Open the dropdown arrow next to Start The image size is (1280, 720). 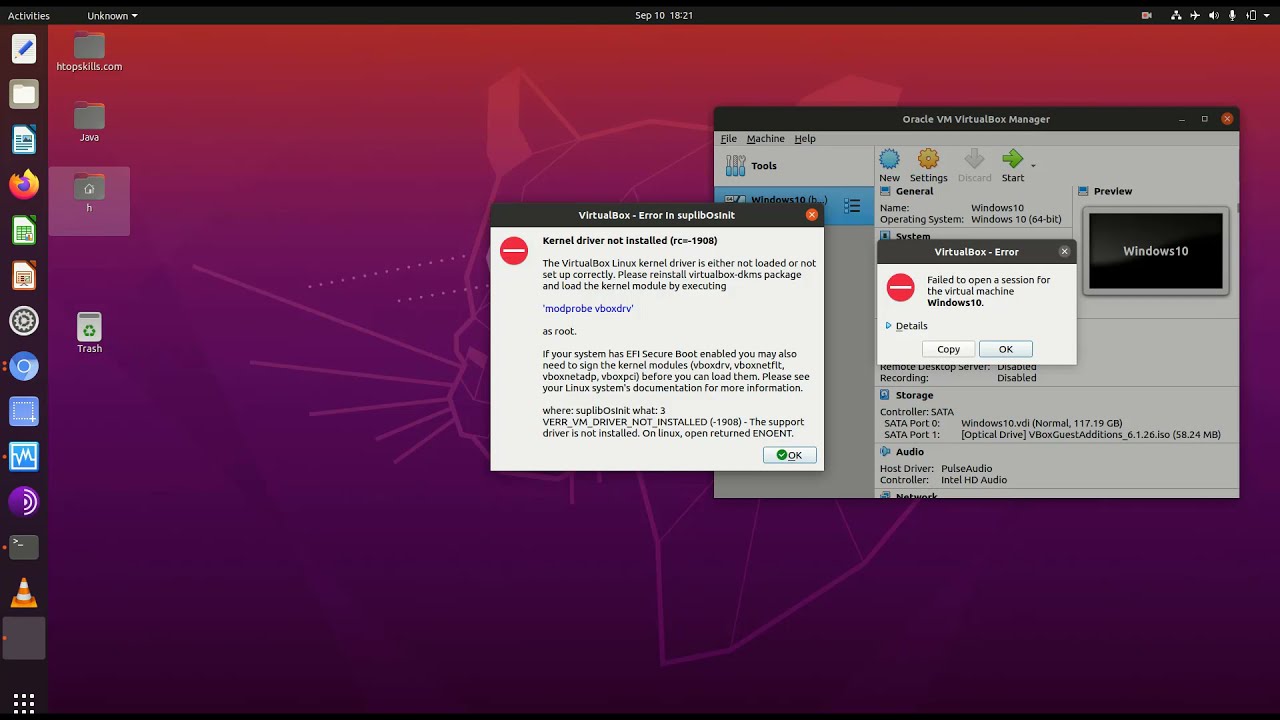click(x=1034, y=166)
